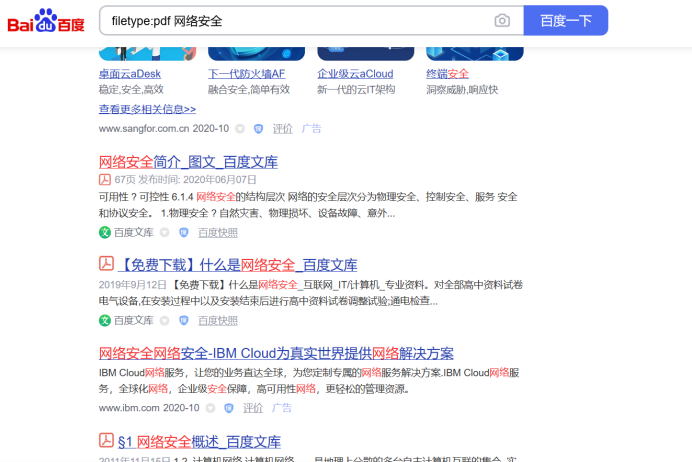This screenshot has height=462, width=692.
Task: Open 百度快照 for 什么是网络安全 result
Action: click(x=218, y=320)
